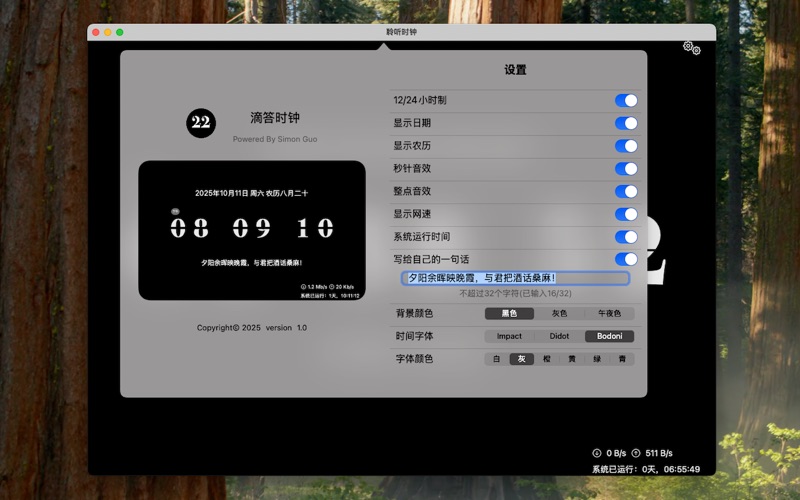Select 午夜色 background color
The height and width of the screenshot is (500, 800).
tap(609, 313)
